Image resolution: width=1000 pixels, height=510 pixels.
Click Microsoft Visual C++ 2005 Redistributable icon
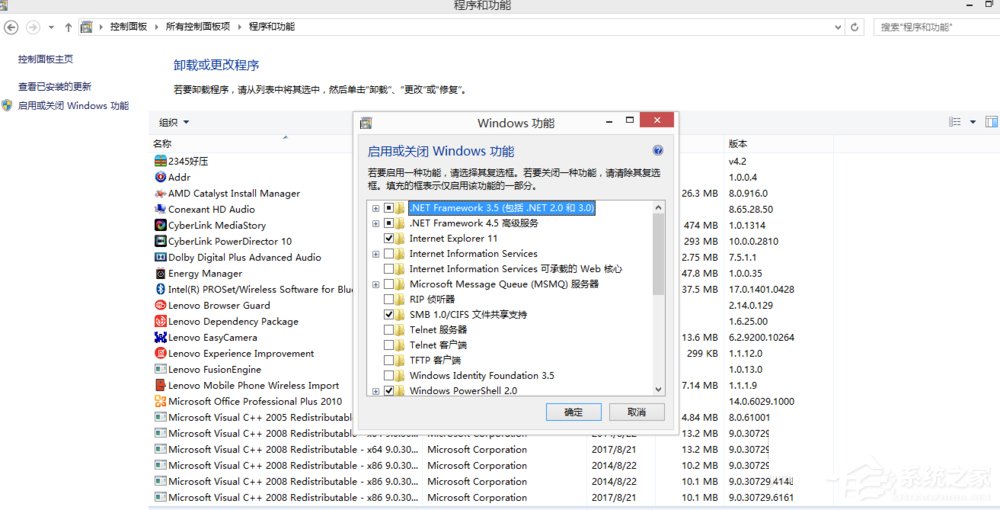[160, 417]
